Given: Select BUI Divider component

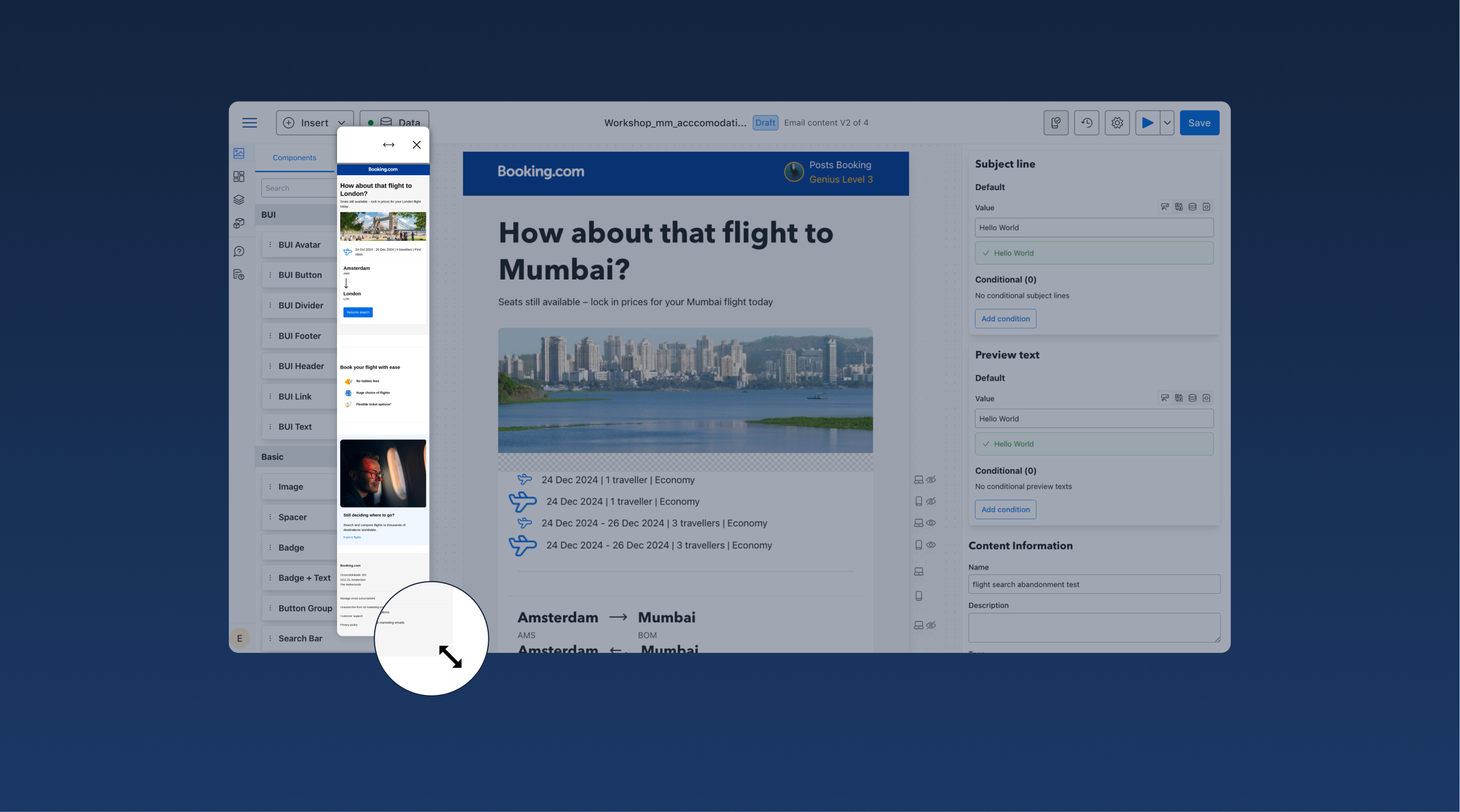Looking at the screenshot, I should tap(299, 306).
